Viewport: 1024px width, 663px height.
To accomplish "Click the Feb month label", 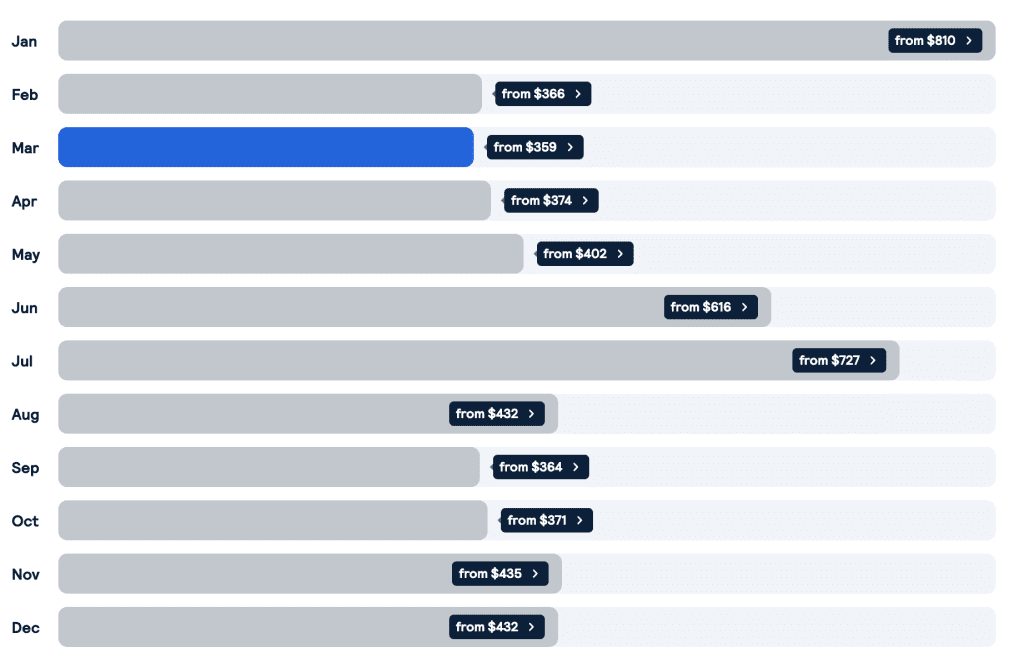I will 25,95.
